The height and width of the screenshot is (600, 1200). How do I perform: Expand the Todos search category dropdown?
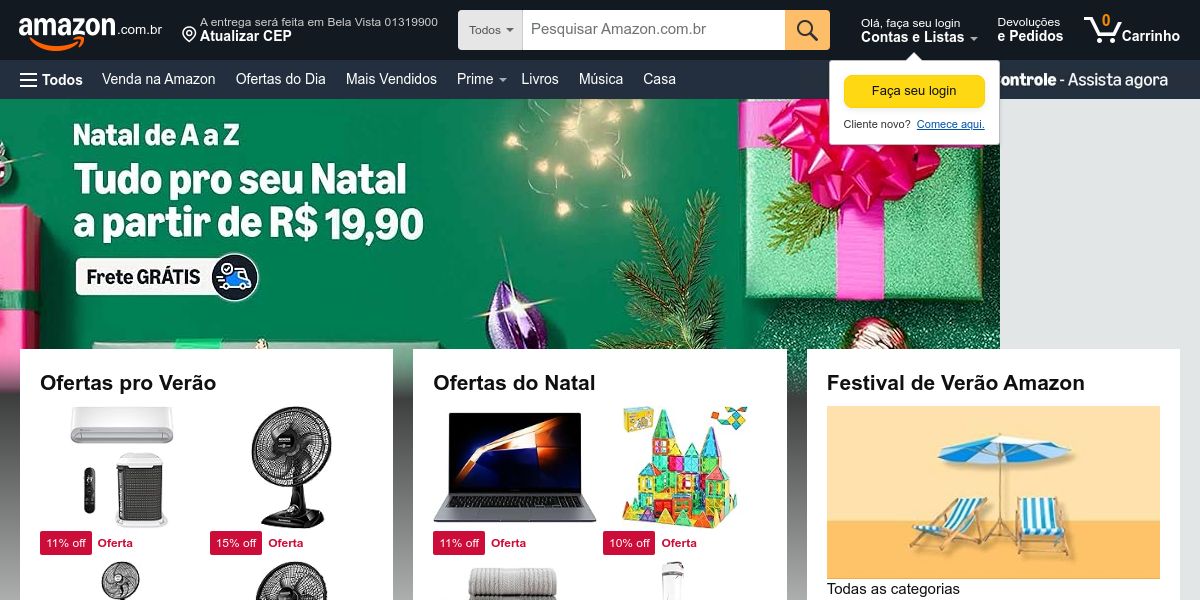(490, 30)
